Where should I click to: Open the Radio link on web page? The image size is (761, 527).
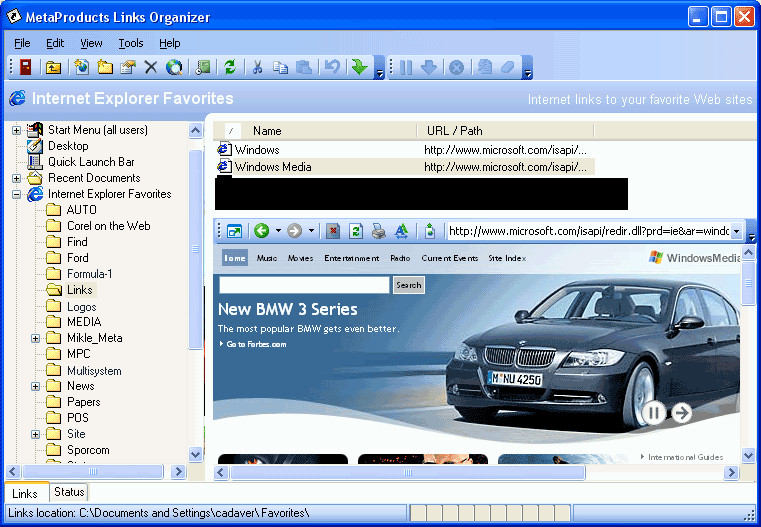[400, 258]
